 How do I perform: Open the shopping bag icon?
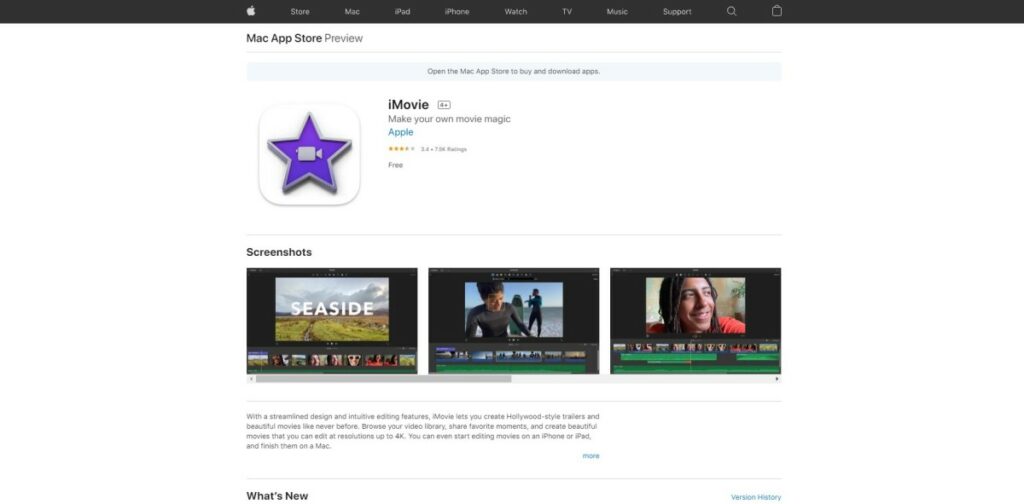(x=776, y=10)
